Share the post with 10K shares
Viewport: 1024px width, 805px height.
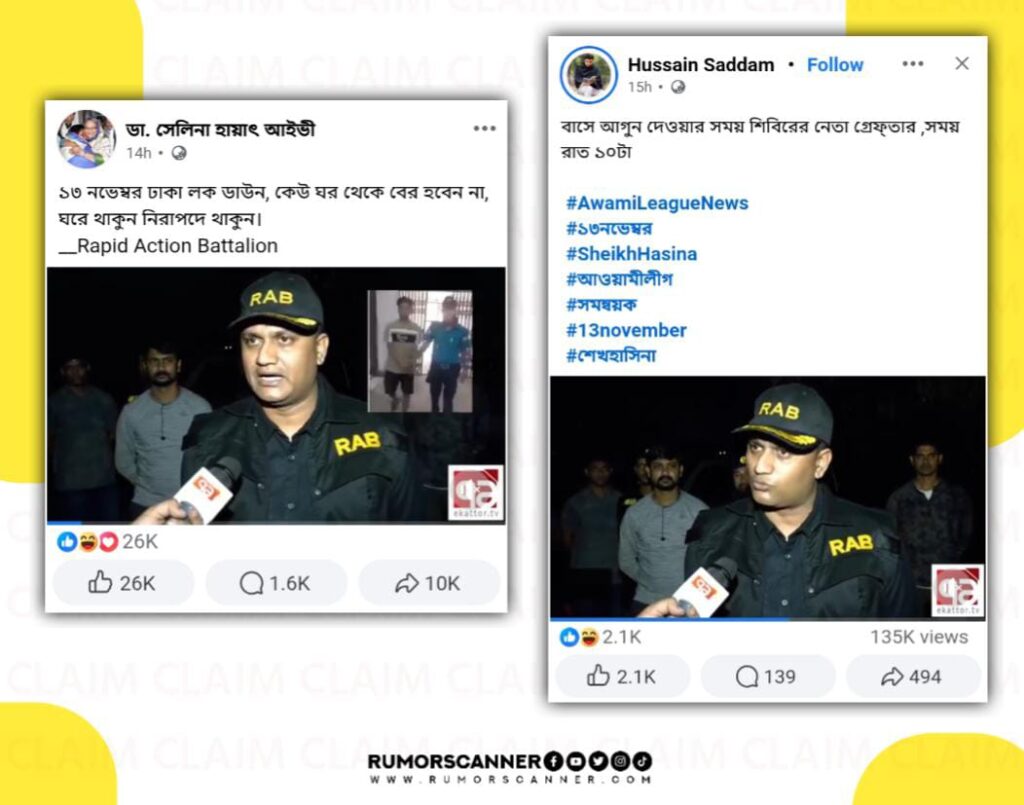pos(429,582)
